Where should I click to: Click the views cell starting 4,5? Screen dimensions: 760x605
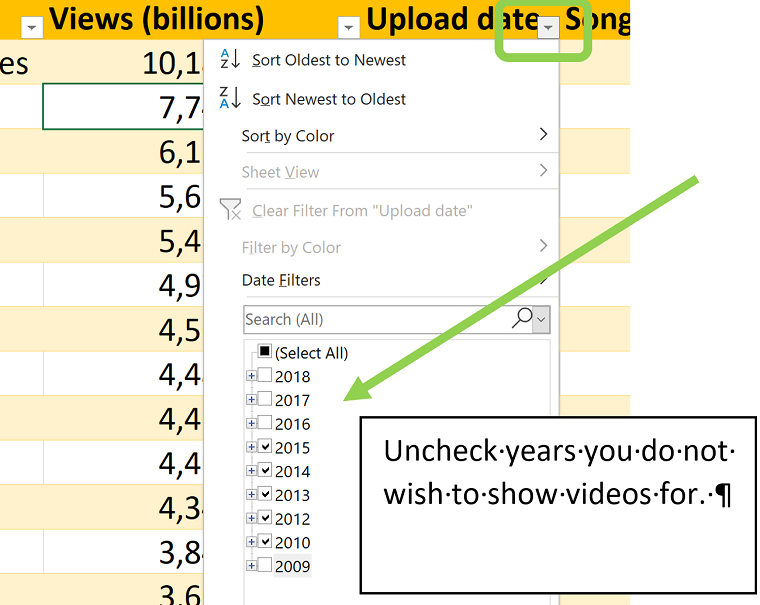pos(123,330)
